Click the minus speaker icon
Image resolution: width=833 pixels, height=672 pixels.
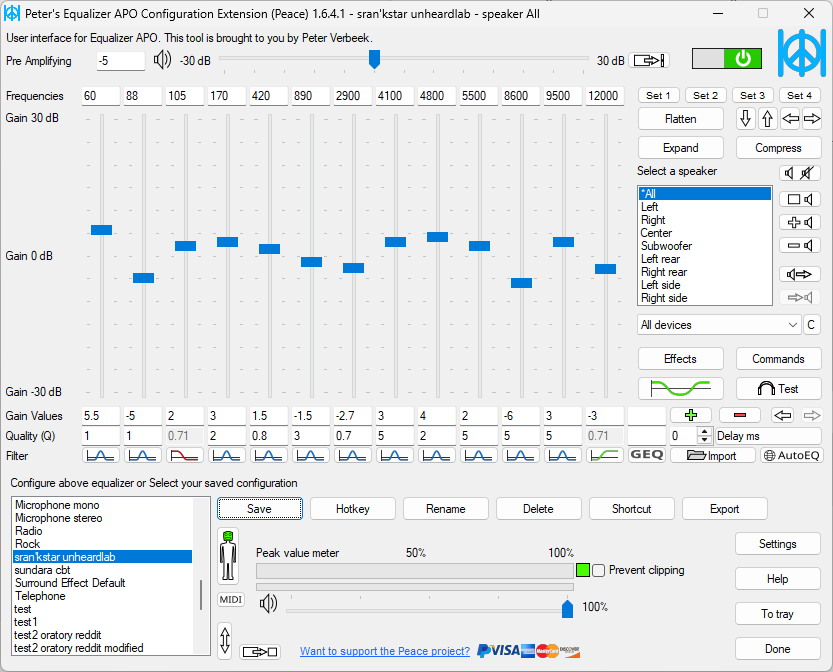[800, 245]
